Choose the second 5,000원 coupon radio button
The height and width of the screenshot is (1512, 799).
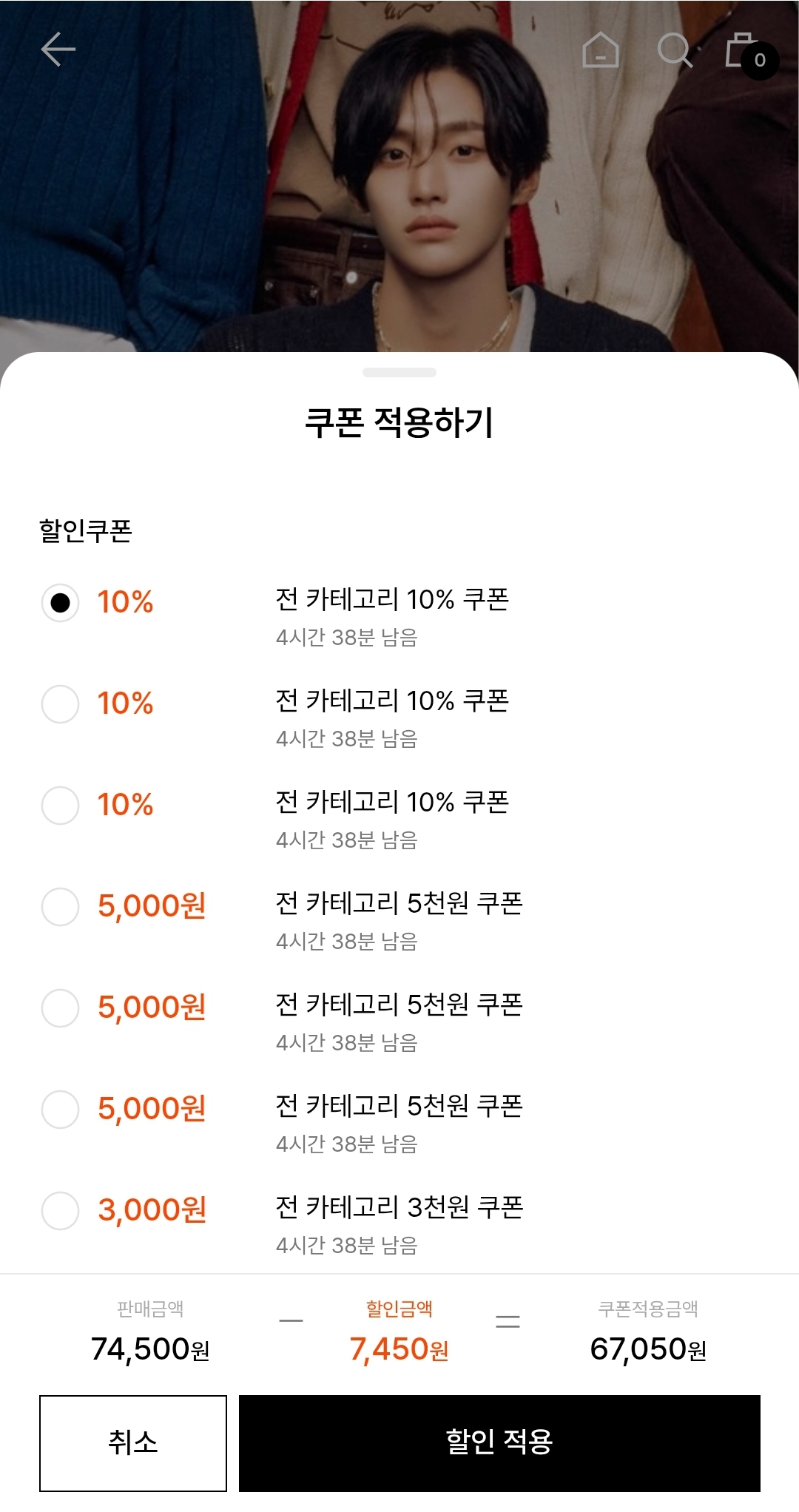(x=60, y=1008)
